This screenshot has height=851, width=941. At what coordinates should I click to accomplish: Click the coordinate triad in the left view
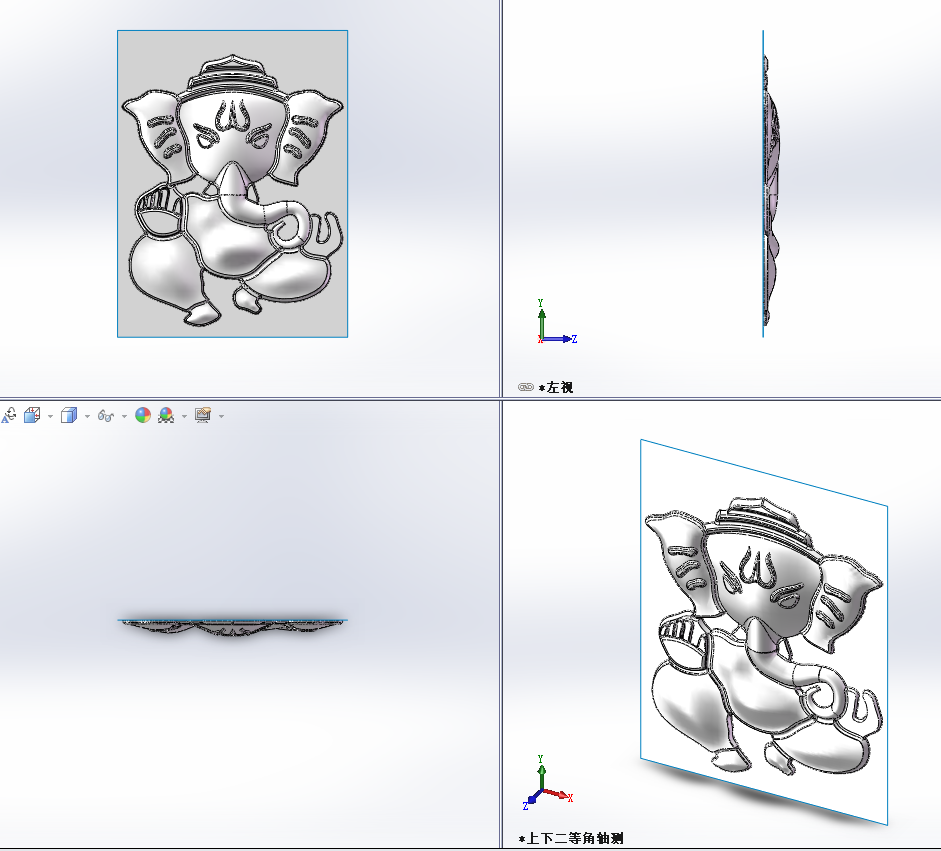tap(556, 323)
